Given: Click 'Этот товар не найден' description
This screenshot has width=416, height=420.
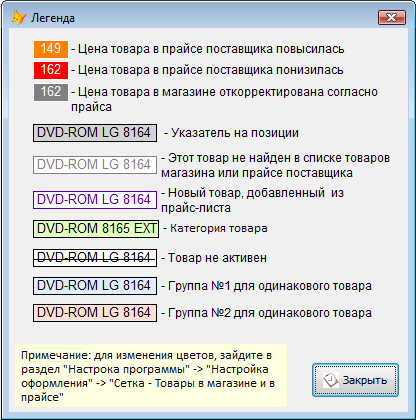Looking at the screenshot, I should click(x=276, y=165).
